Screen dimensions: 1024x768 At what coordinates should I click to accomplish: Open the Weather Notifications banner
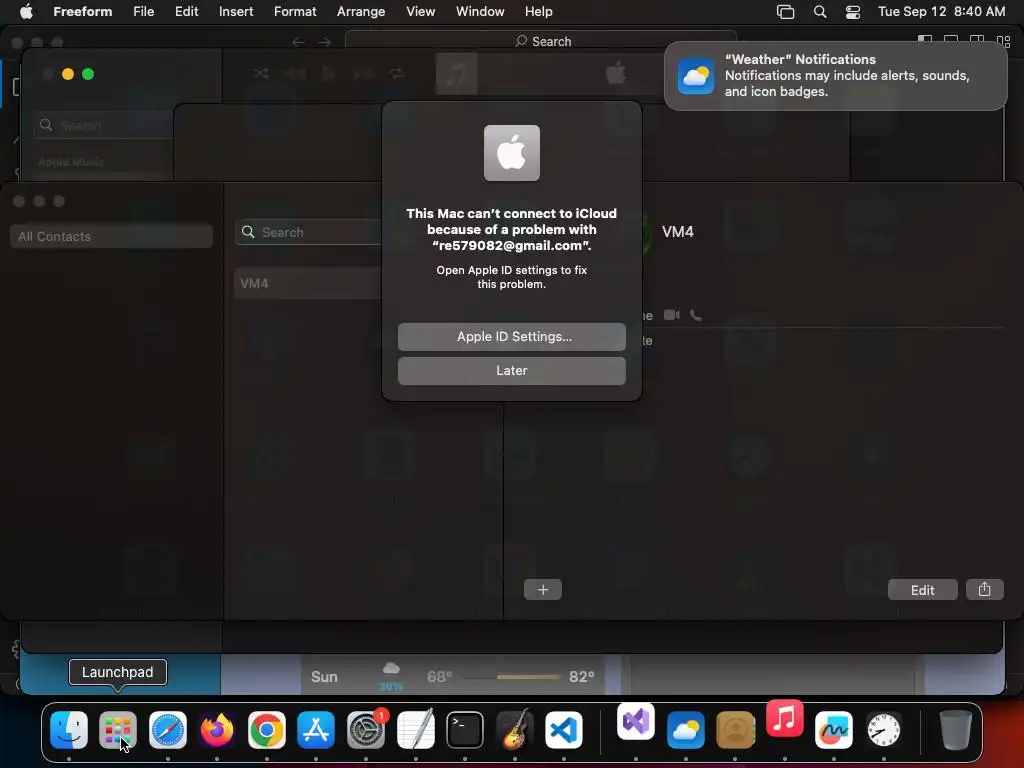click(835, 76)
